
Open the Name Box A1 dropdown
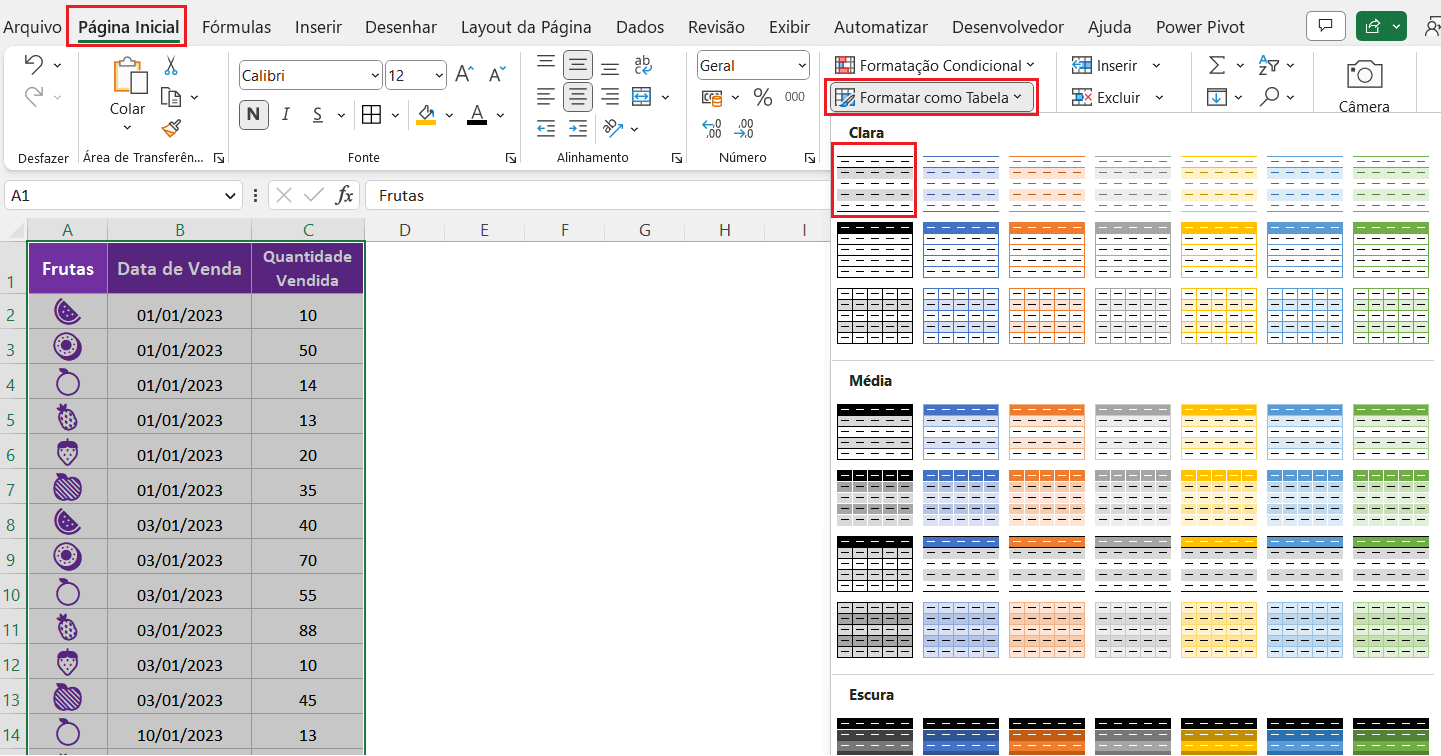(231, 196)
